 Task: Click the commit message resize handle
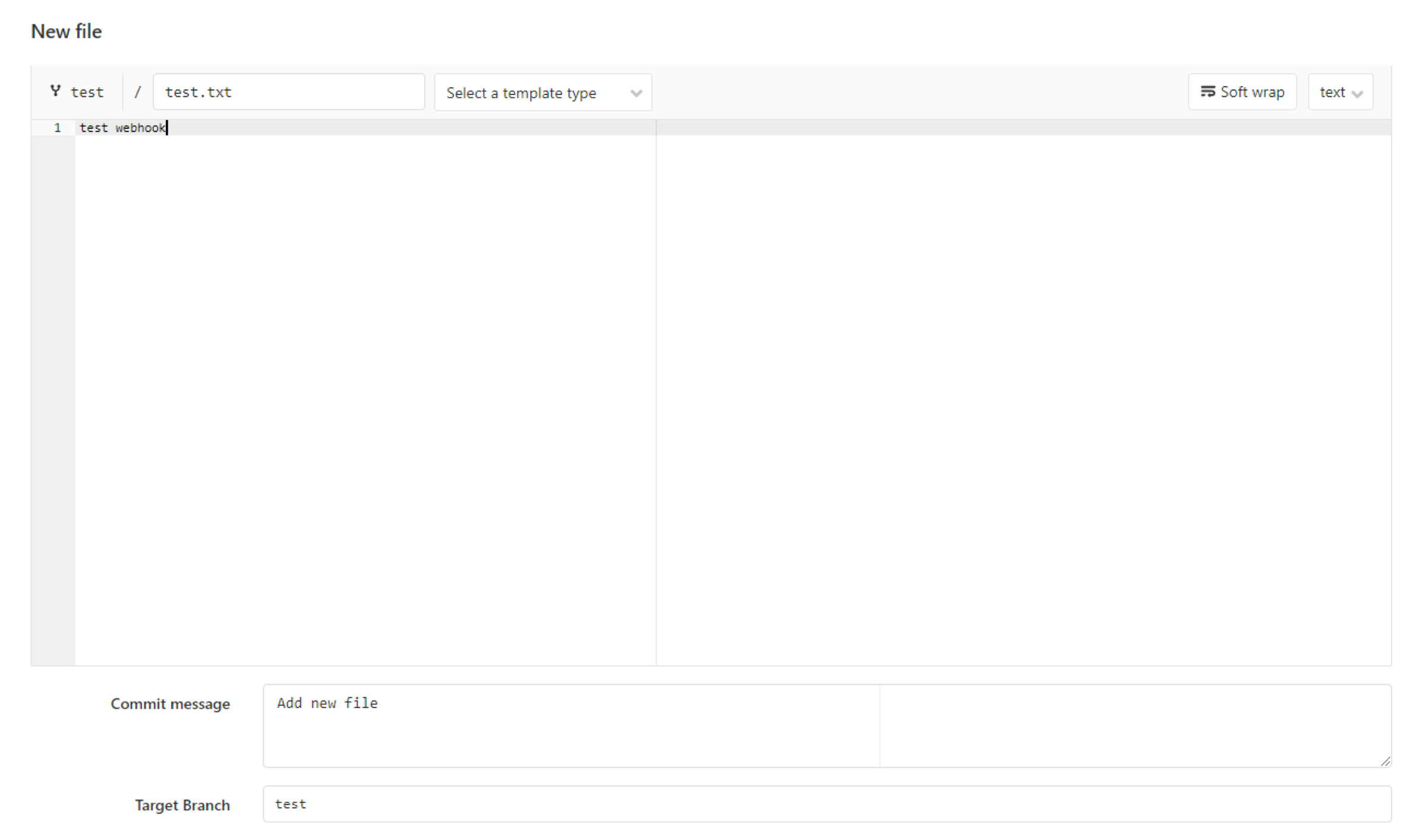[1385, 762]
